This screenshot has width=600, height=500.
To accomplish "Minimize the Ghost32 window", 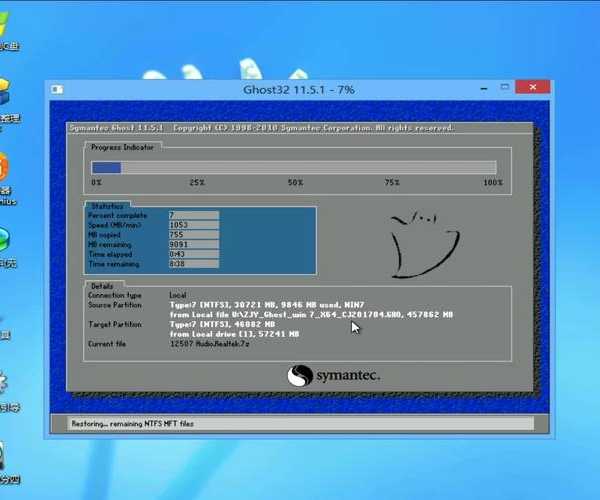I will click(x=484, y=89).
